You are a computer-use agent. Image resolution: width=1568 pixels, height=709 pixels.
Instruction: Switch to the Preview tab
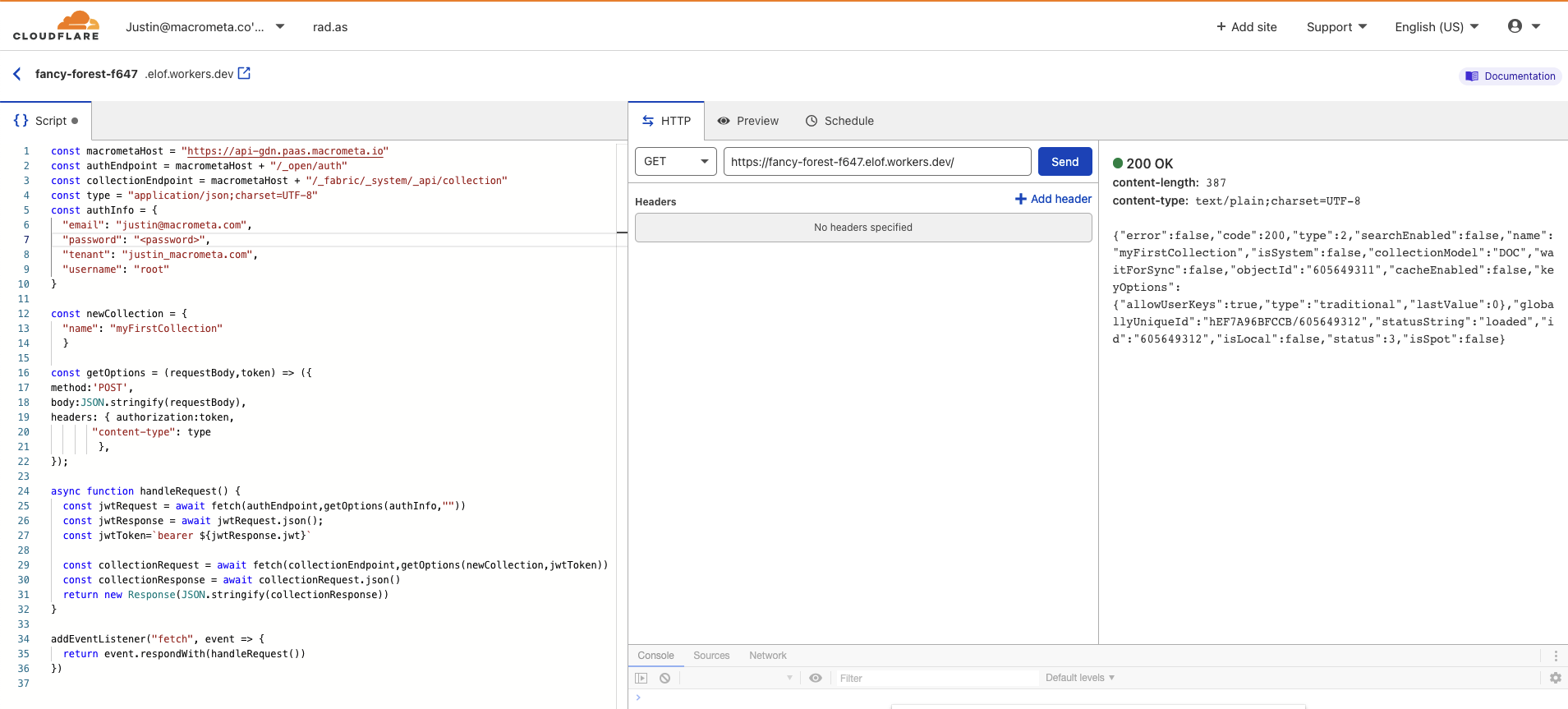(x=747, y=121)
